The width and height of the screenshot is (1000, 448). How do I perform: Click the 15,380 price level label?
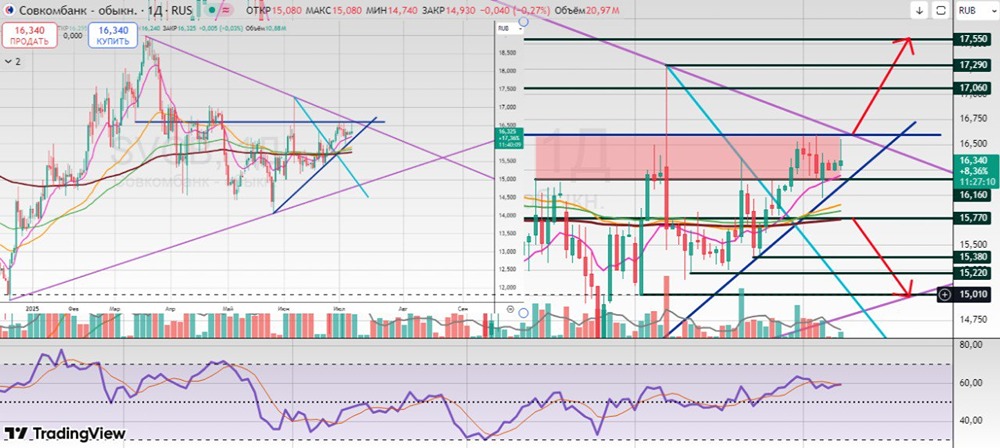(973, 257)
